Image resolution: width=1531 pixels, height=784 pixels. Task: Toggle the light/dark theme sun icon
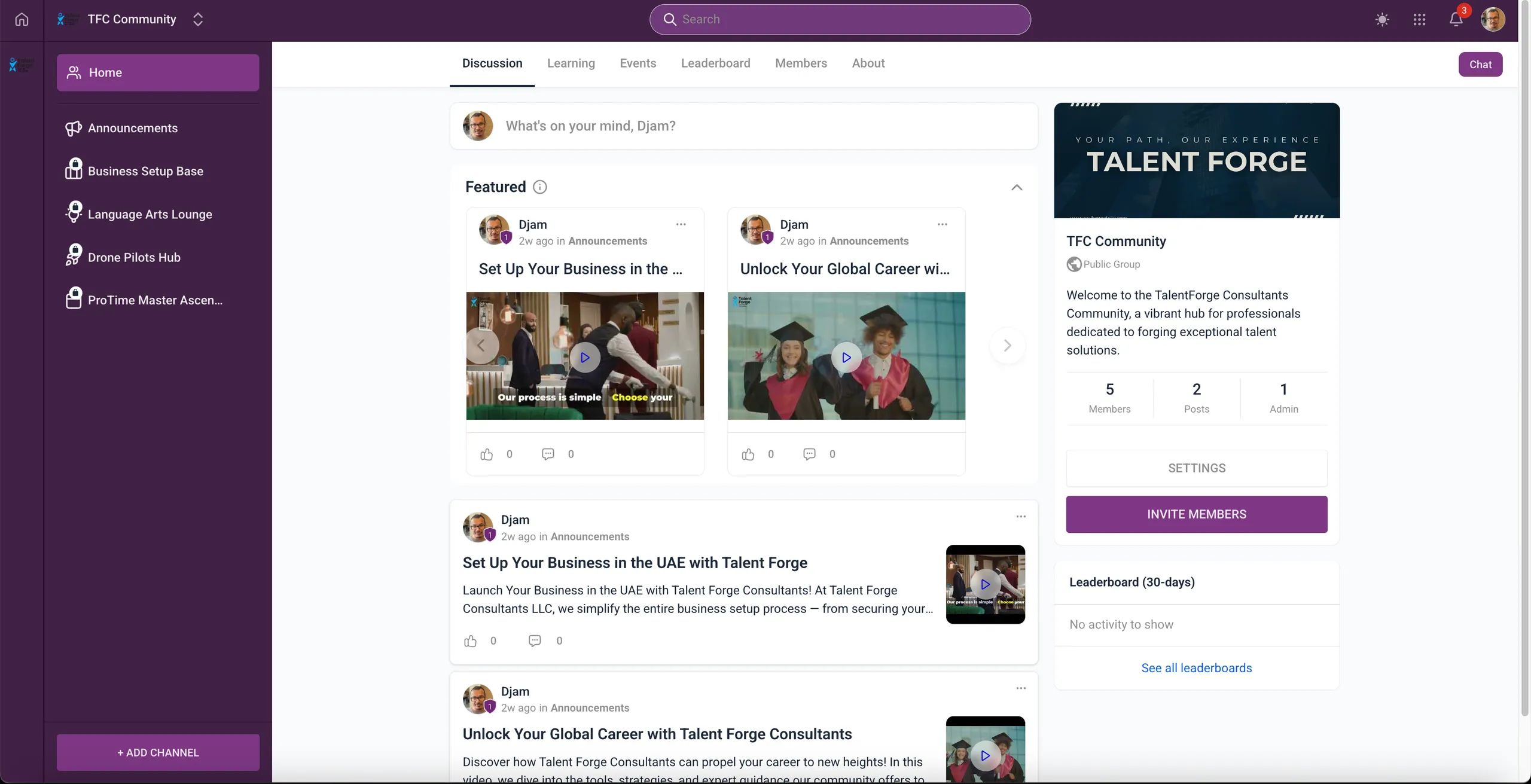[1381, 20]
